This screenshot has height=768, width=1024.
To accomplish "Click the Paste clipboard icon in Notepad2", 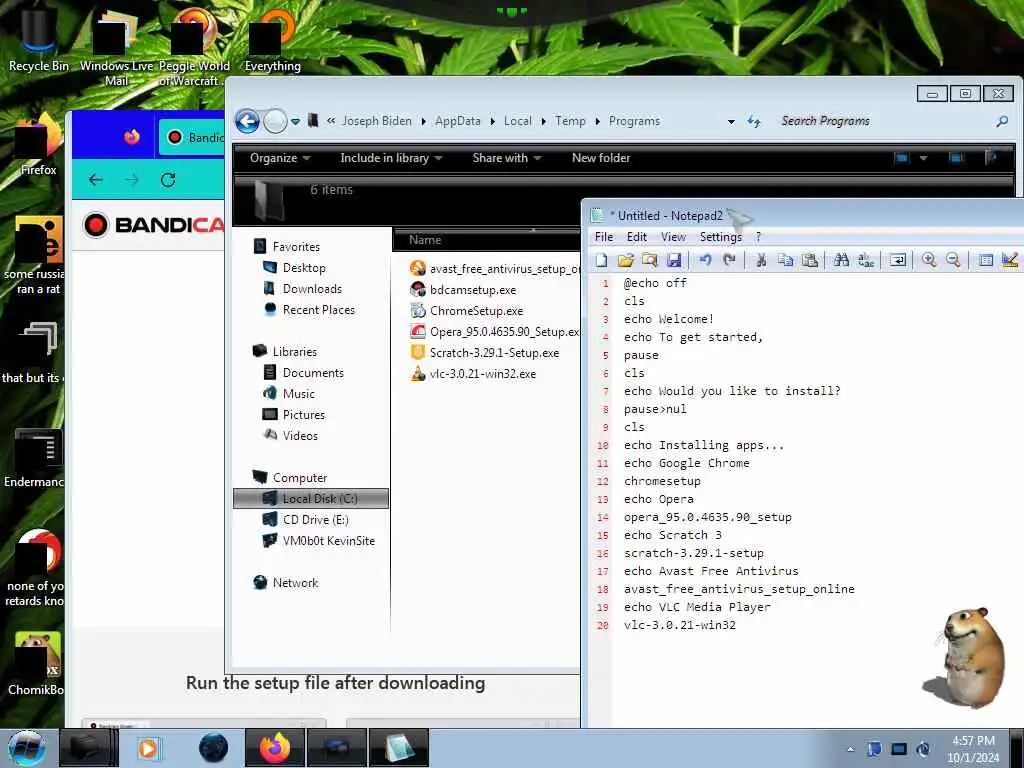I will tap(810, 261).
